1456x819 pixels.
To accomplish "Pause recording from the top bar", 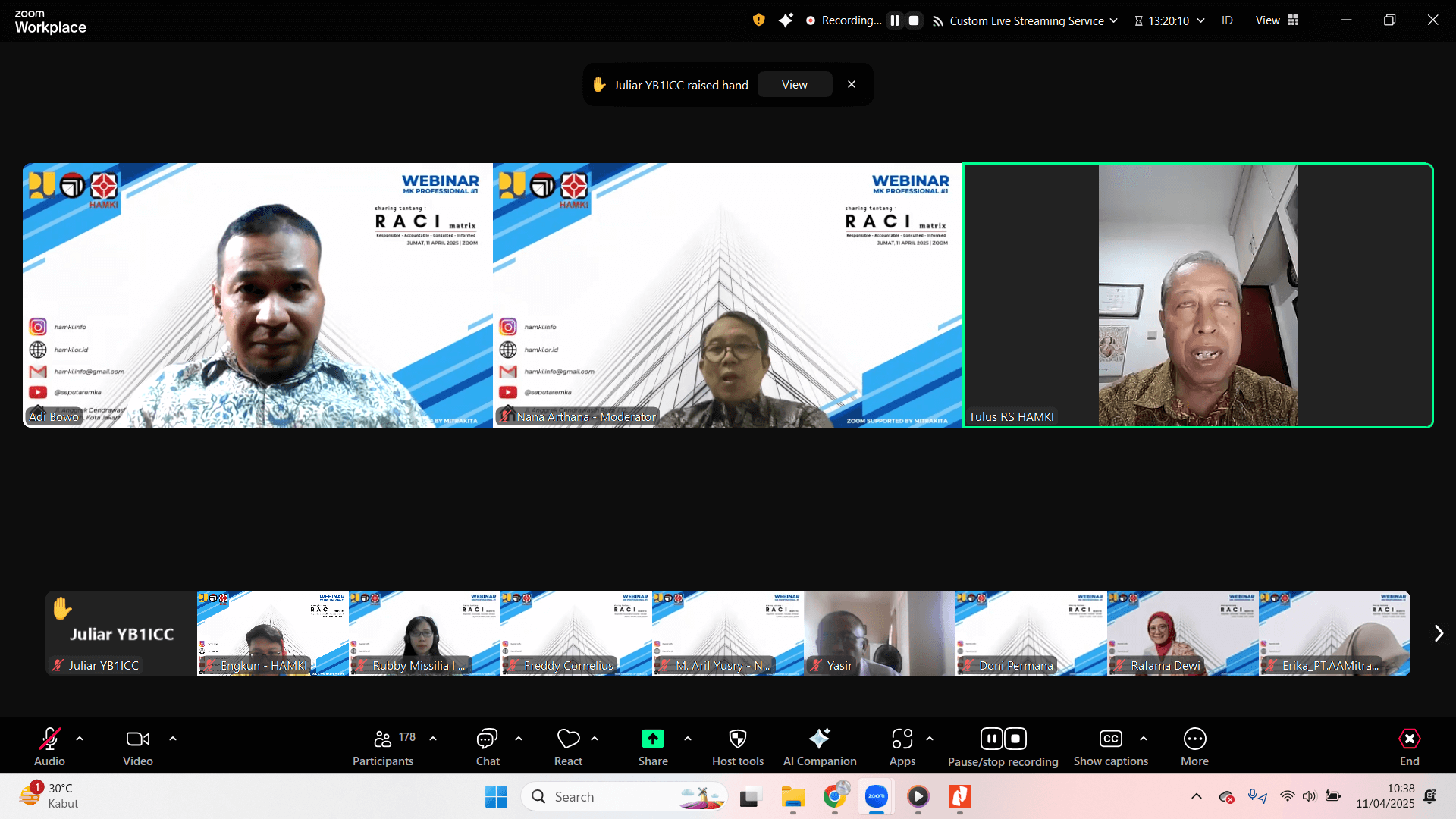I will tap(895, 20).
